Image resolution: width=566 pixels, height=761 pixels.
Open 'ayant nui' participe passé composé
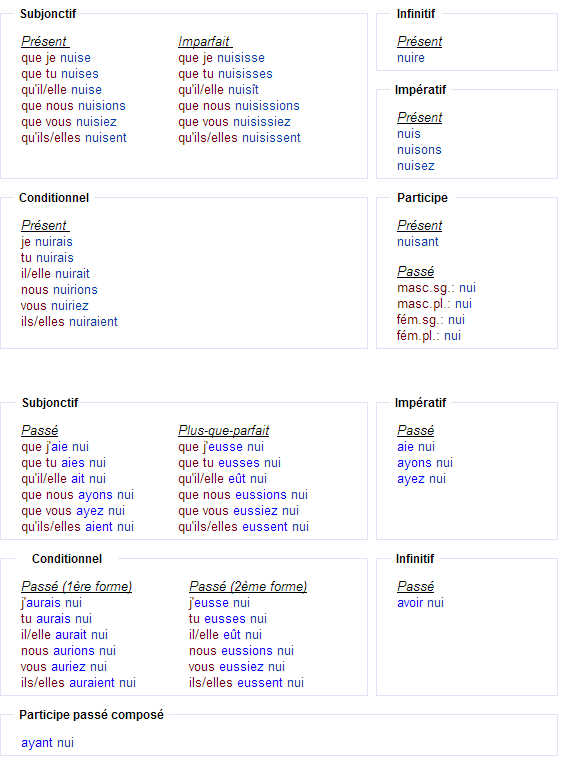[x=48, y=743]
